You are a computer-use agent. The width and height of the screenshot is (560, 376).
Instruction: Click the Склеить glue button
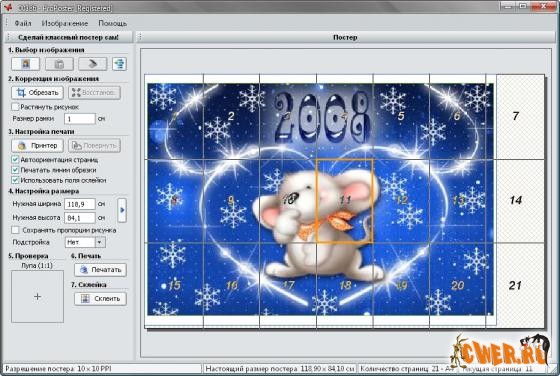[100, 299]
